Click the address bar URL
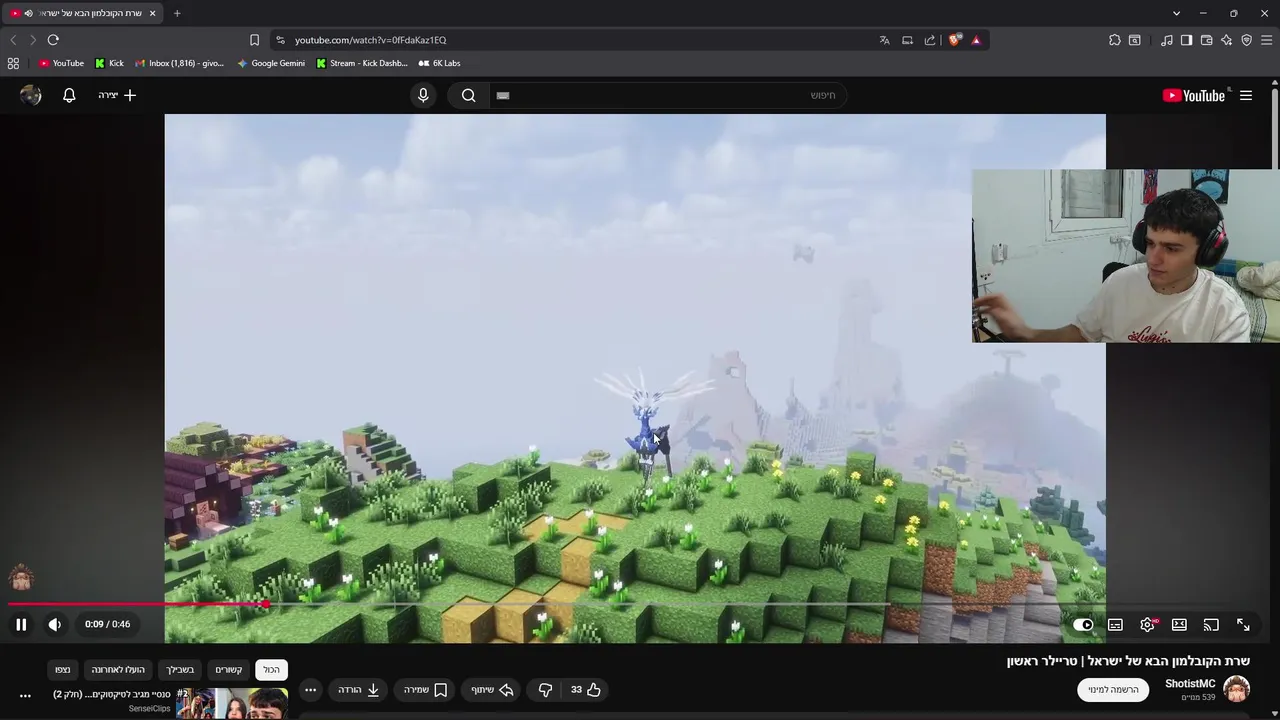 (x=370, y=40)
